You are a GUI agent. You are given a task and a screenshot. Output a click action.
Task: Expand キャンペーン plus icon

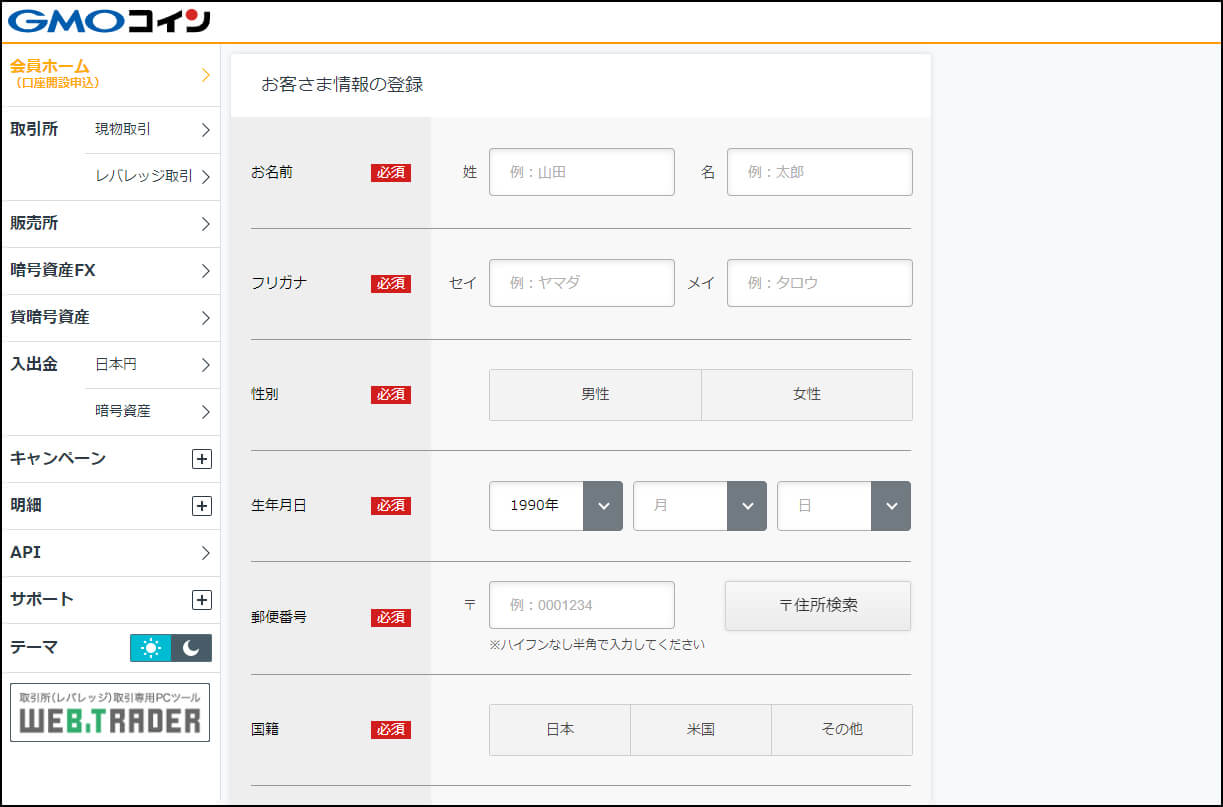point(202,459)
